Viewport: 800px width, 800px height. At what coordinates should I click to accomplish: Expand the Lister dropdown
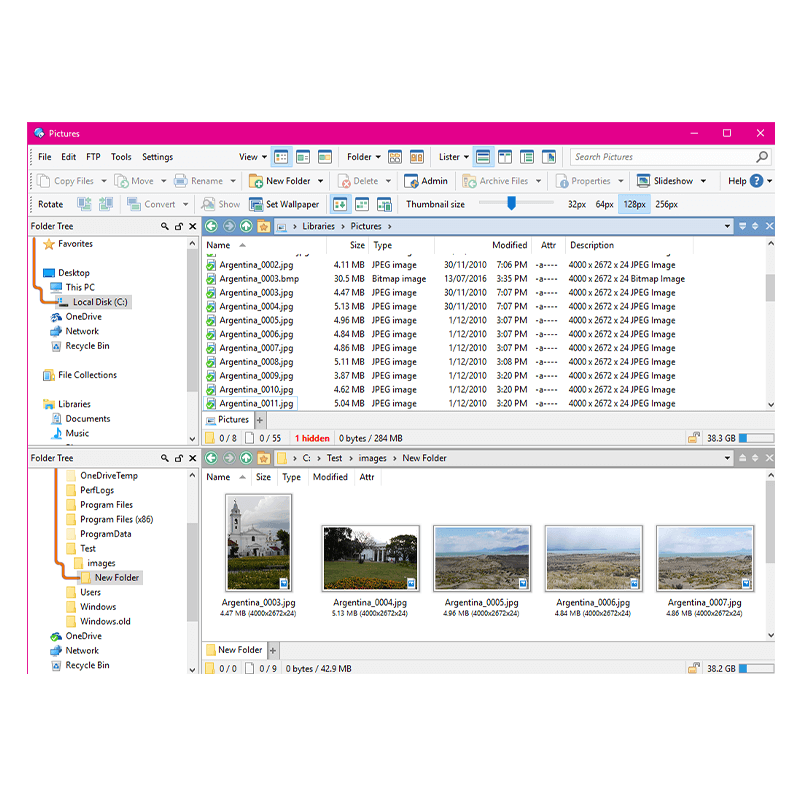(453, 157)
